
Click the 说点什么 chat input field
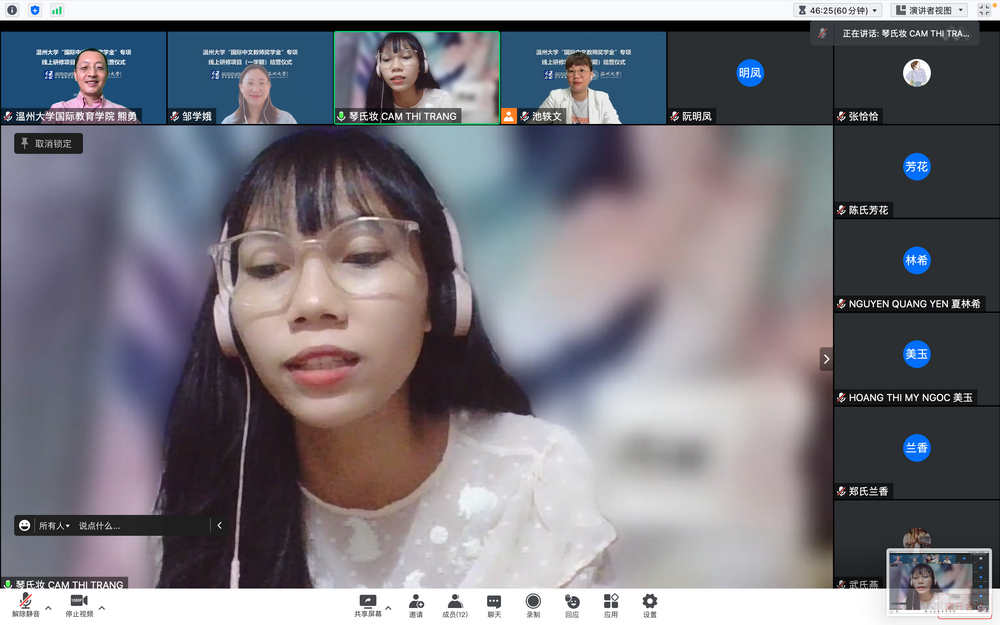[140, 525]
